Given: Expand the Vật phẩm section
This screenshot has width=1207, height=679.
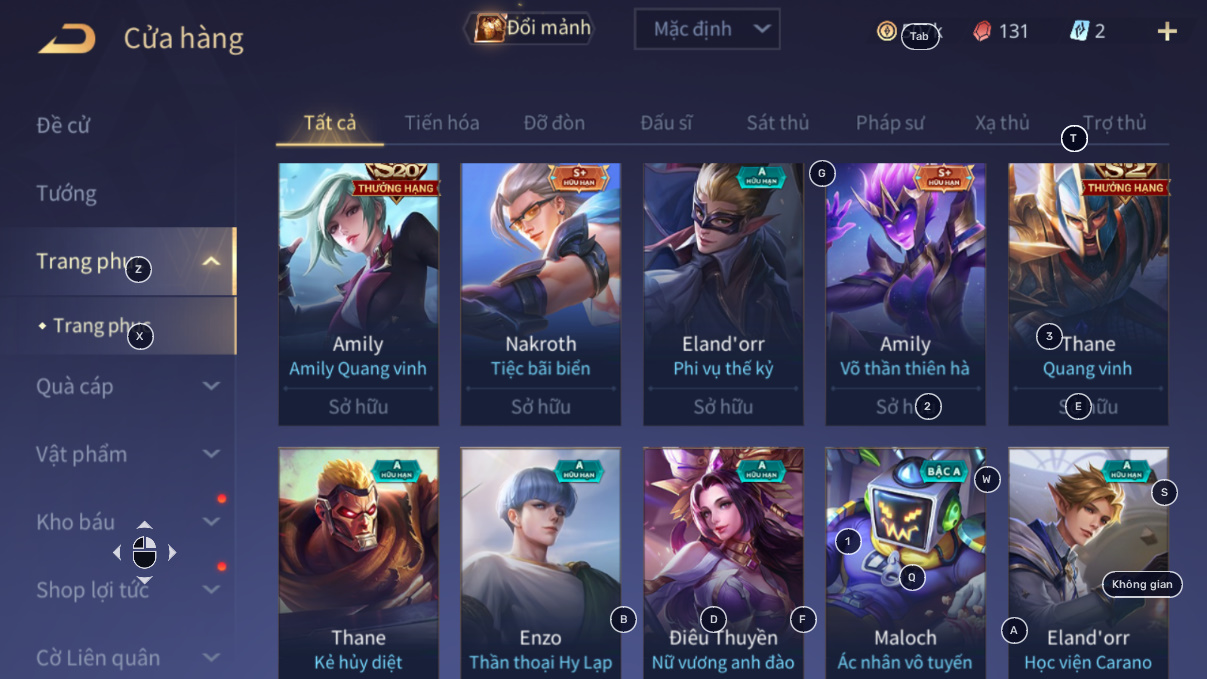Looking at the screenshot, I should tap(211, 454).
